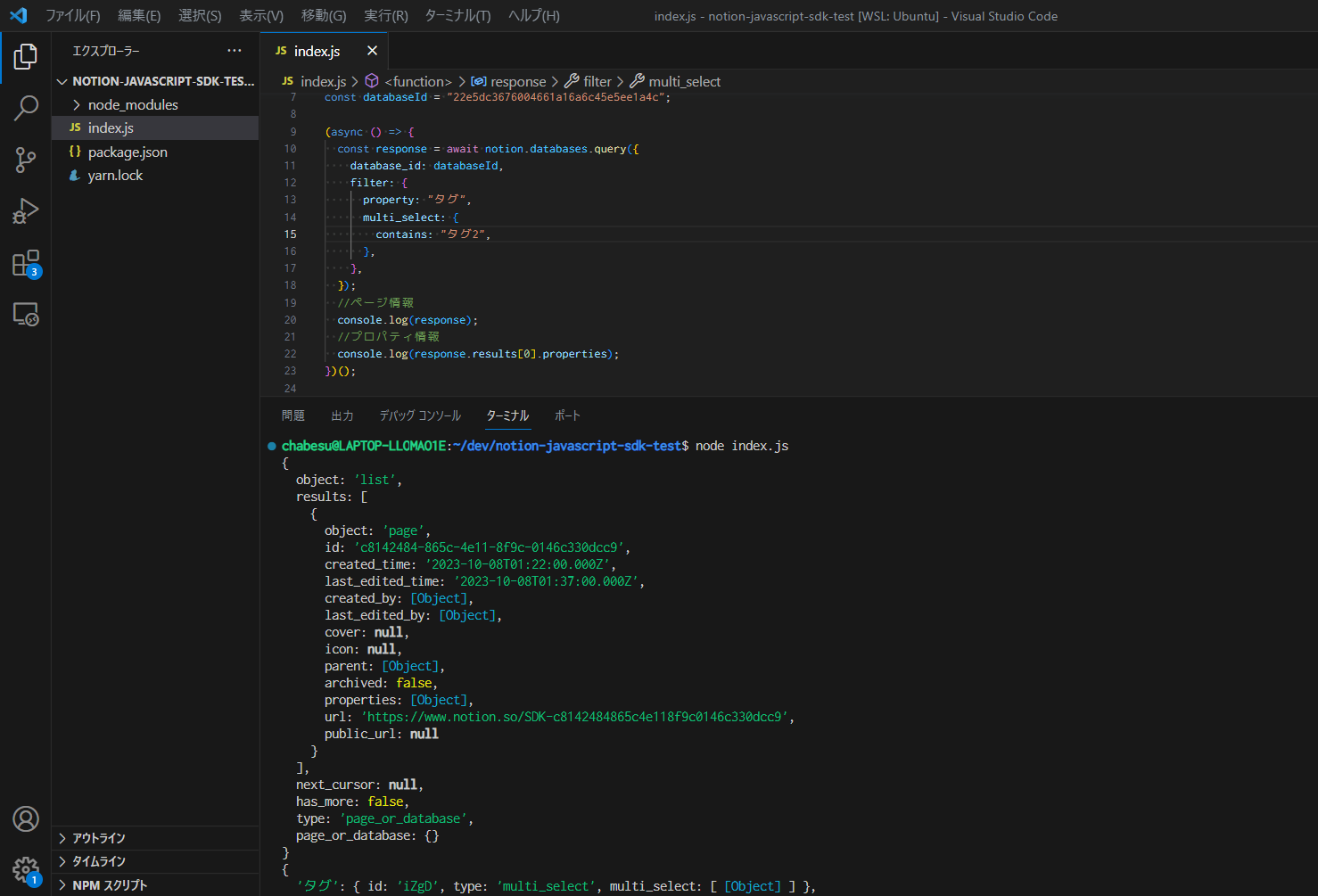Click the //プロパティ情報 comment line

(389, 337)
